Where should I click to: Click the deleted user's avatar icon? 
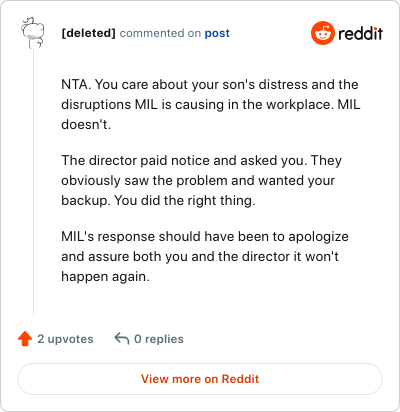coord(33,33)
